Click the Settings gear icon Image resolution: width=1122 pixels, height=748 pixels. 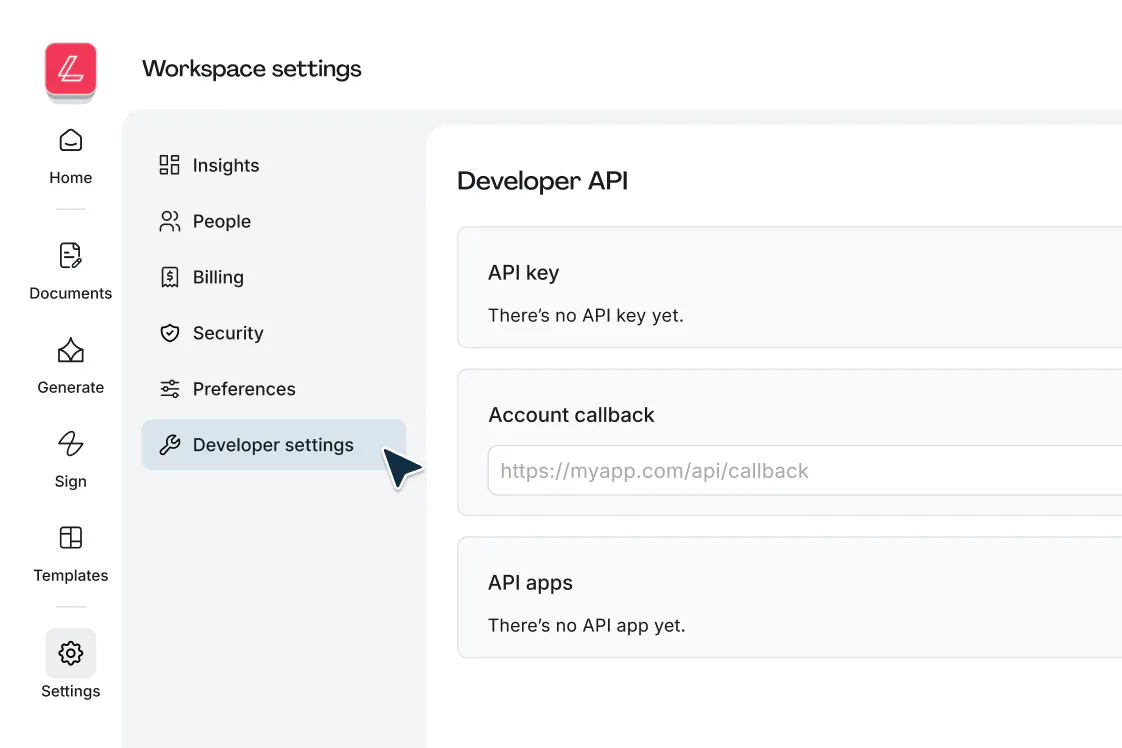[x=71, y=653]
